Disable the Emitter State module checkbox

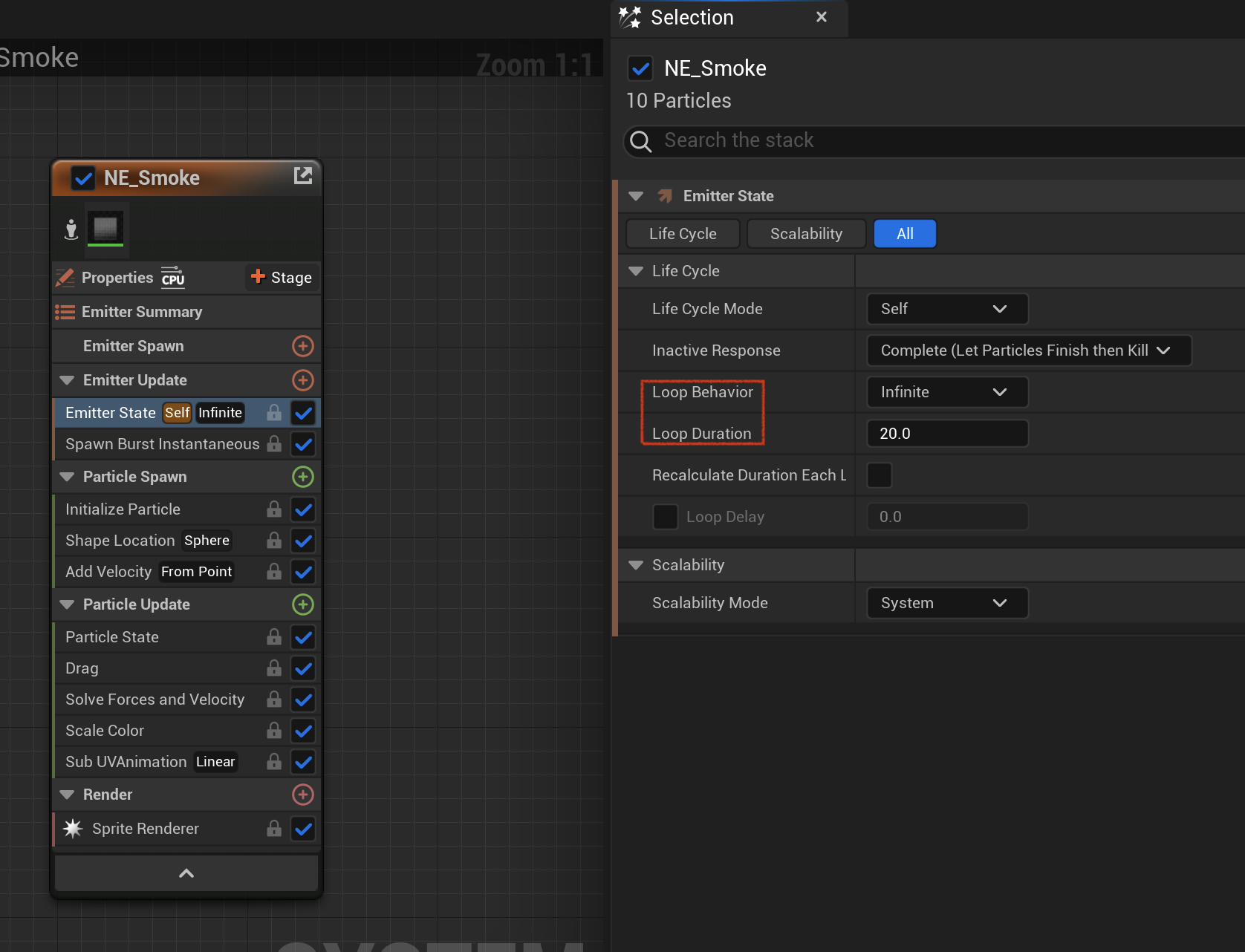point(303,413)
